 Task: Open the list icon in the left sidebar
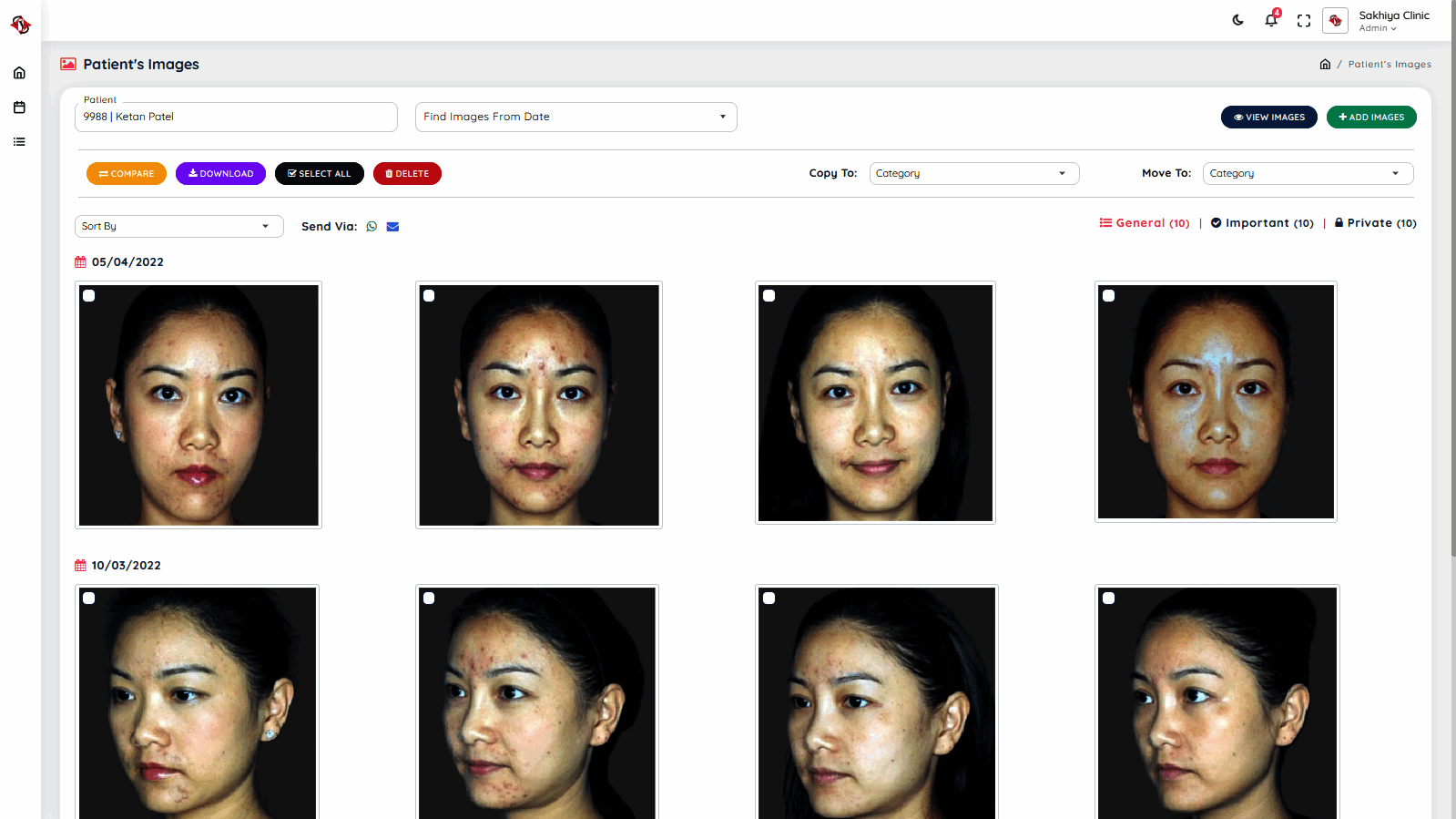tap(19, 142)
